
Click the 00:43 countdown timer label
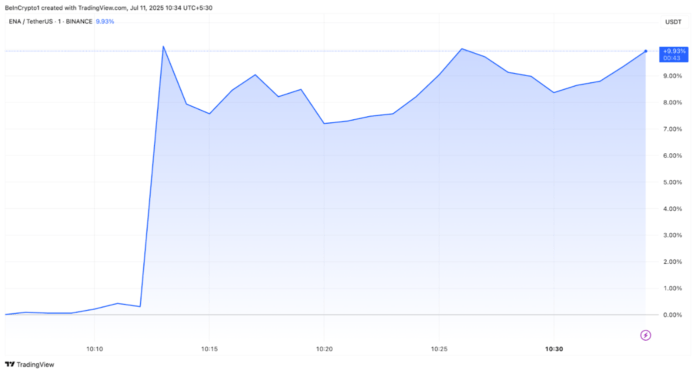coord(672,58)
